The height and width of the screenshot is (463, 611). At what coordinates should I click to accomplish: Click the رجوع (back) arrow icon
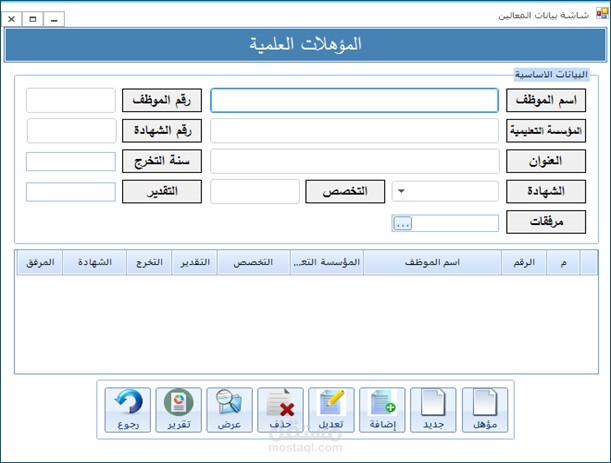pos(127,410)
